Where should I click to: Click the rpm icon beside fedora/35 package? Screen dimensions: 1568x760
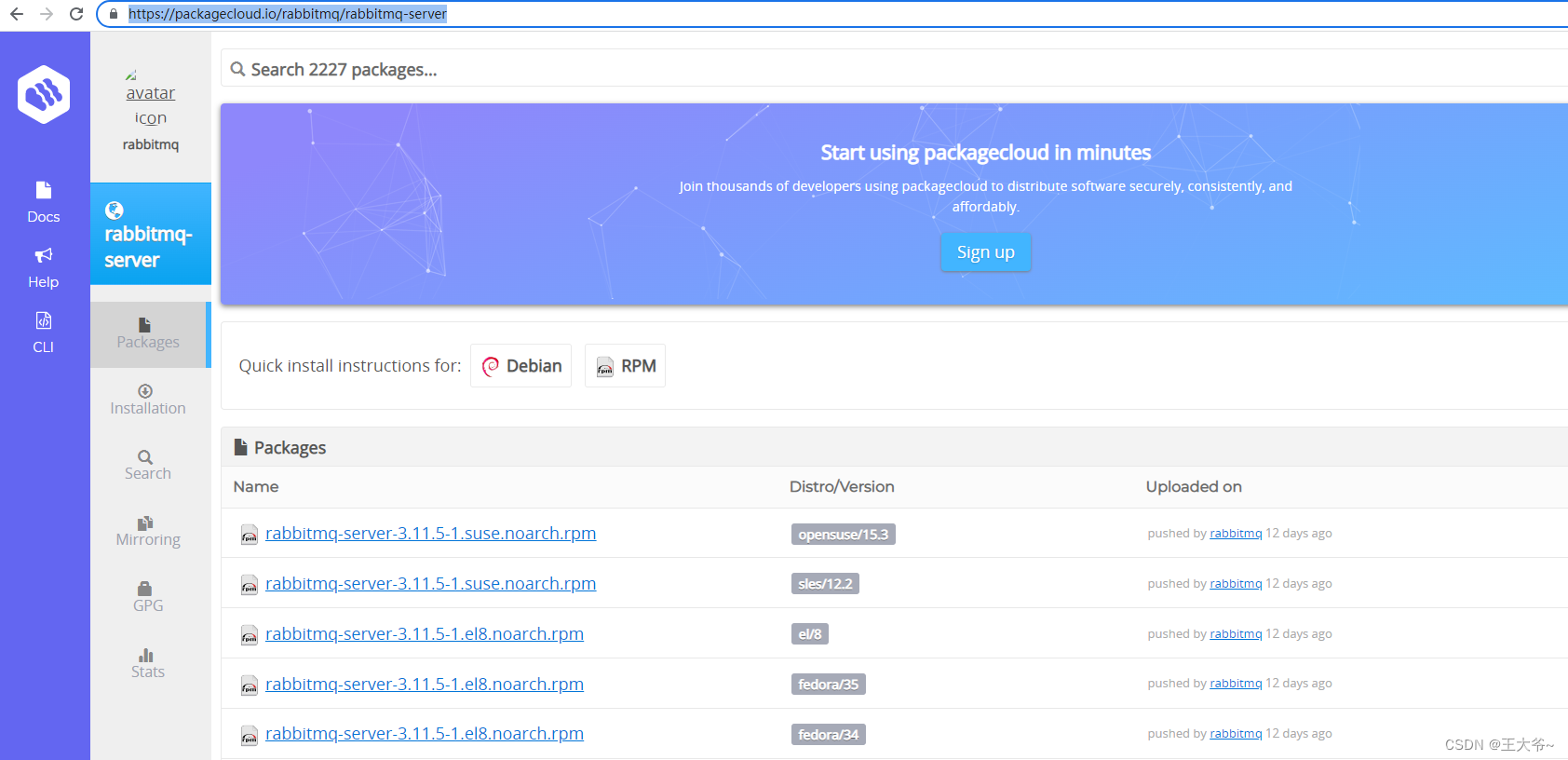click(250, 685)
